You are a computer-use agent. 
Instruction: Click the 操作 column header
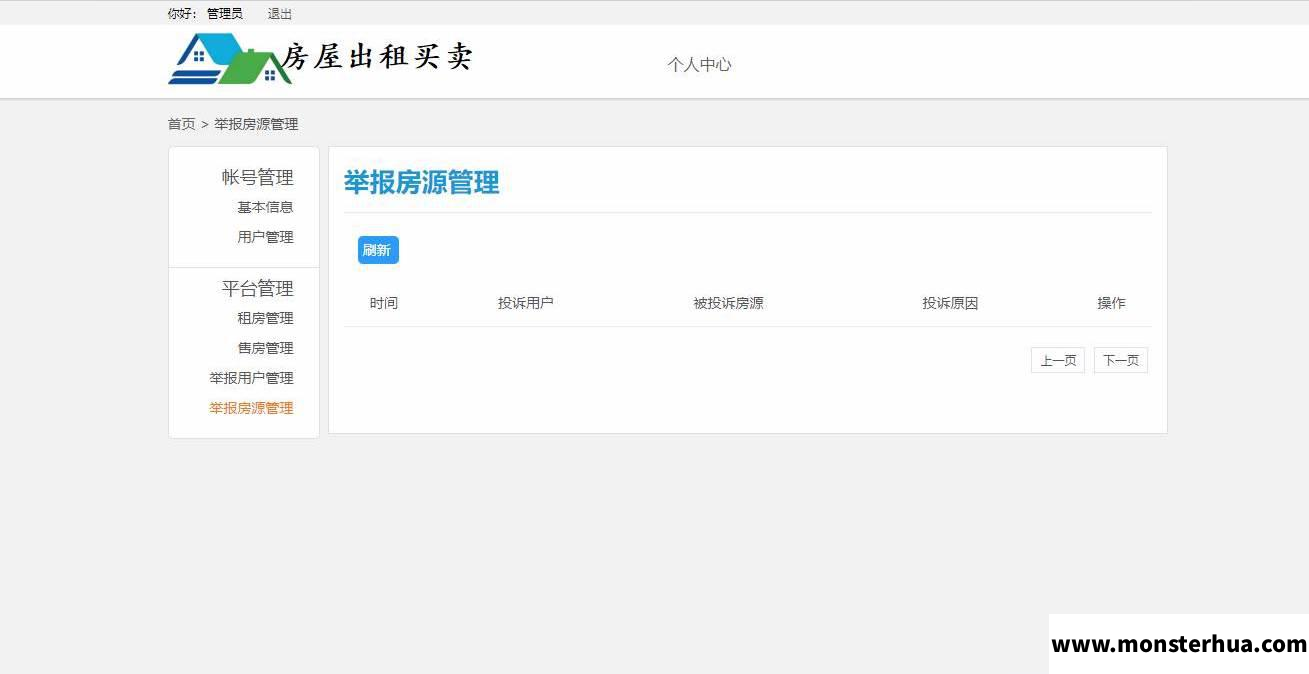pos(1111,303)
